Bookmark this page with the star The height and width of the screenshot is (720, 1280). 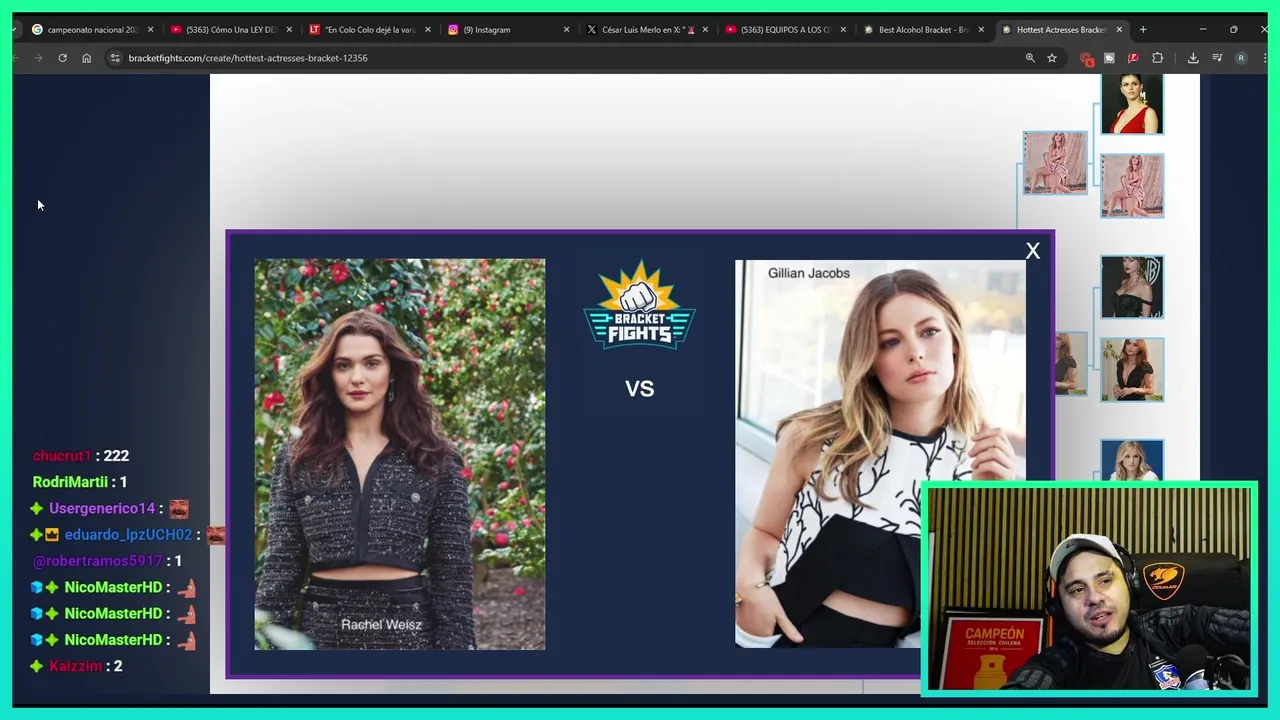(1052, 58)
